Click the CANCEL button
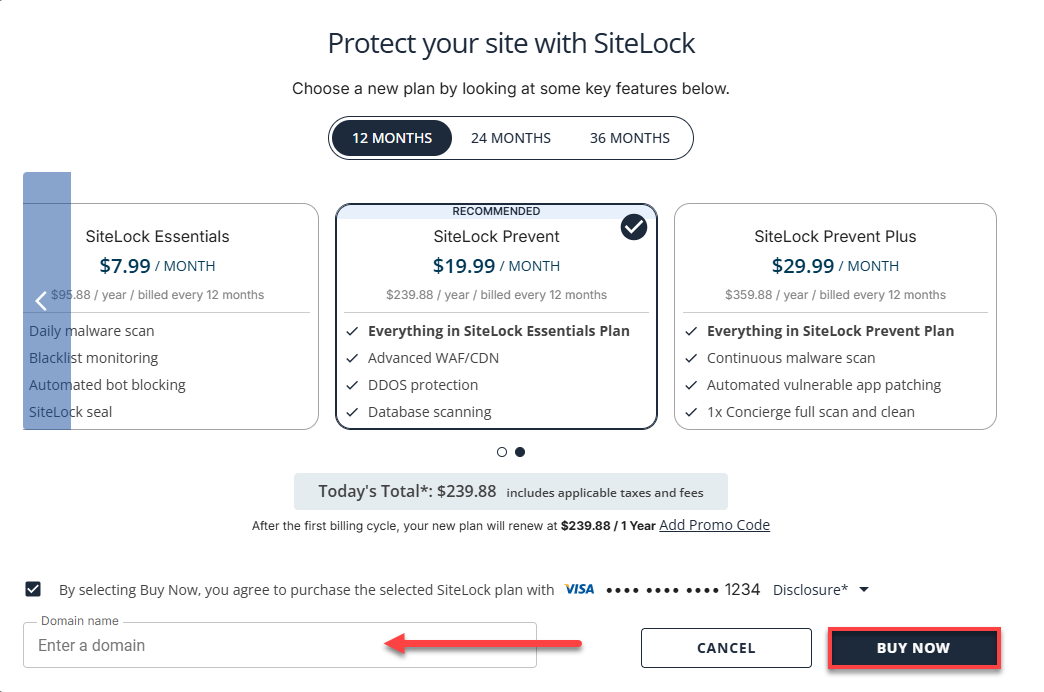The width and height of the screenshot is (1044, 692). pos(726,648)
